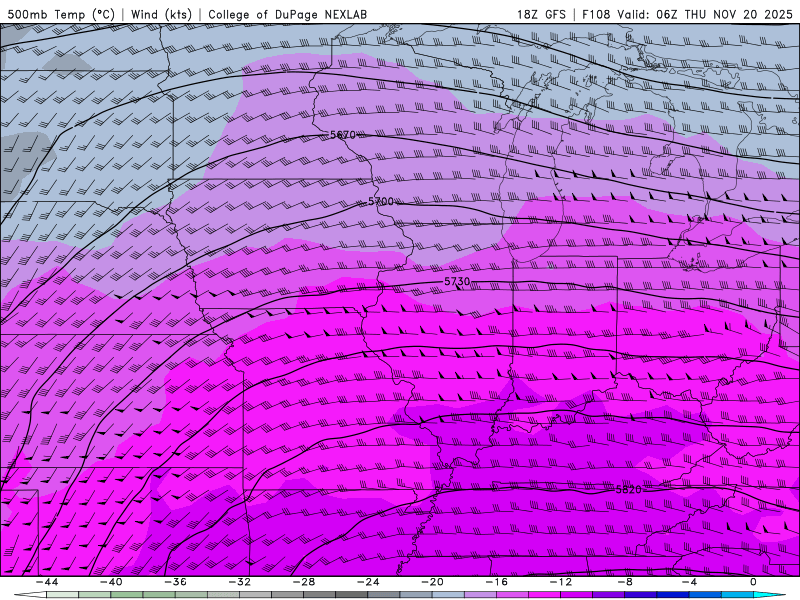
Task: Click the 0 color scale tick label
Action: click(x=753, y=582)
